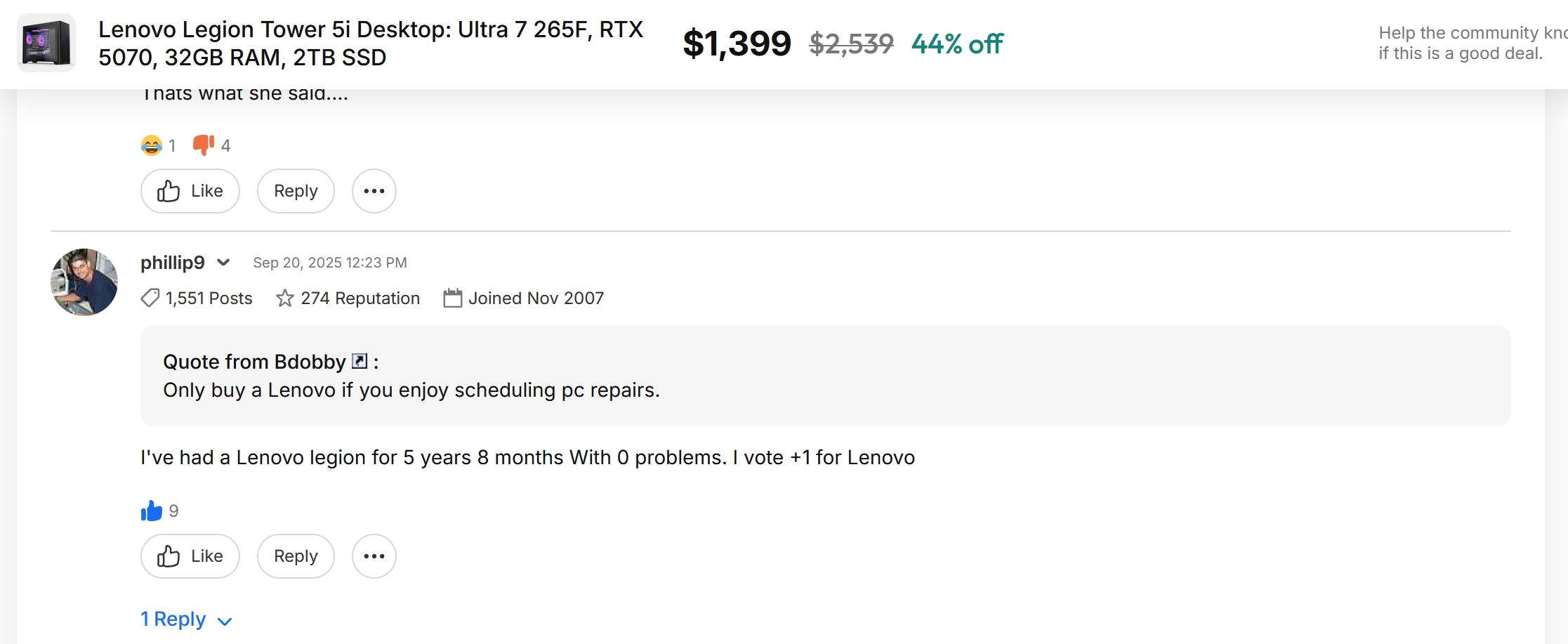The height and width of the screenshot is (644, 1568).
Task: Reply to phillip9's comment
Action: click(x=296, y=556)
